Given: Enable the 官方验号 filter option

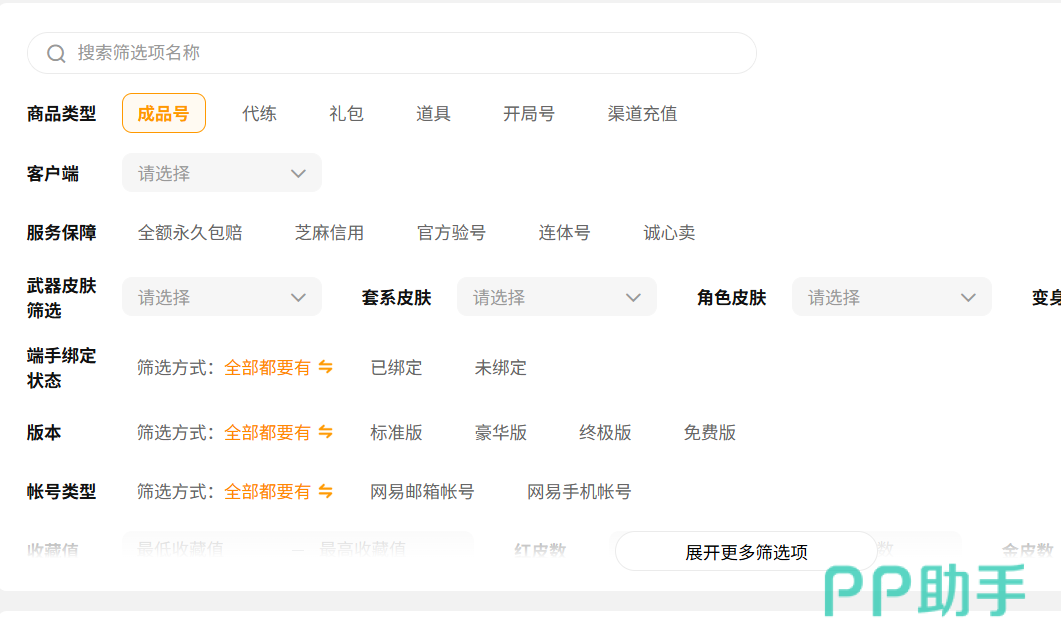Looking at the screenshot, I should coord(451,233).
